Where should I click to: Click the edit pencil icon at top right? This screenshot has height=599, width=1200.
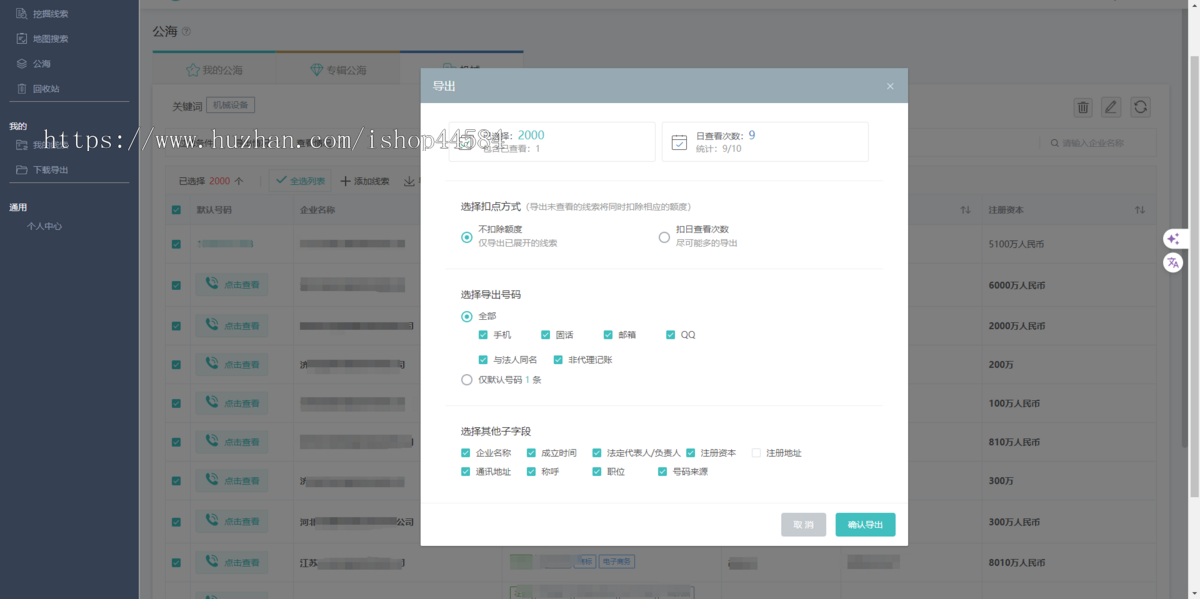point(1111,107)
